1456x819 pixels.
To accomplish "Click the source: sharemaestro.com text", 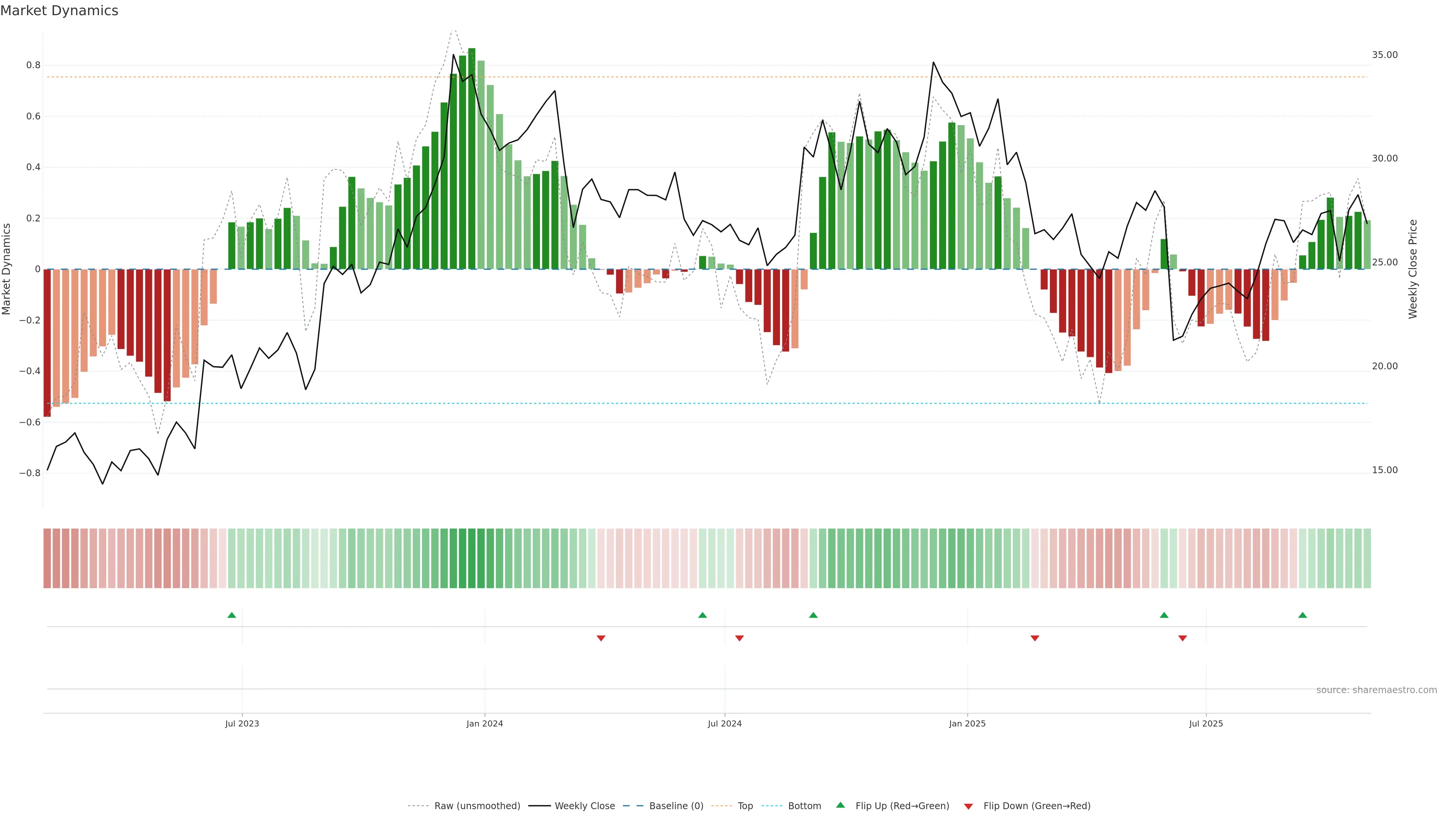I will (x=1376, y=690).
